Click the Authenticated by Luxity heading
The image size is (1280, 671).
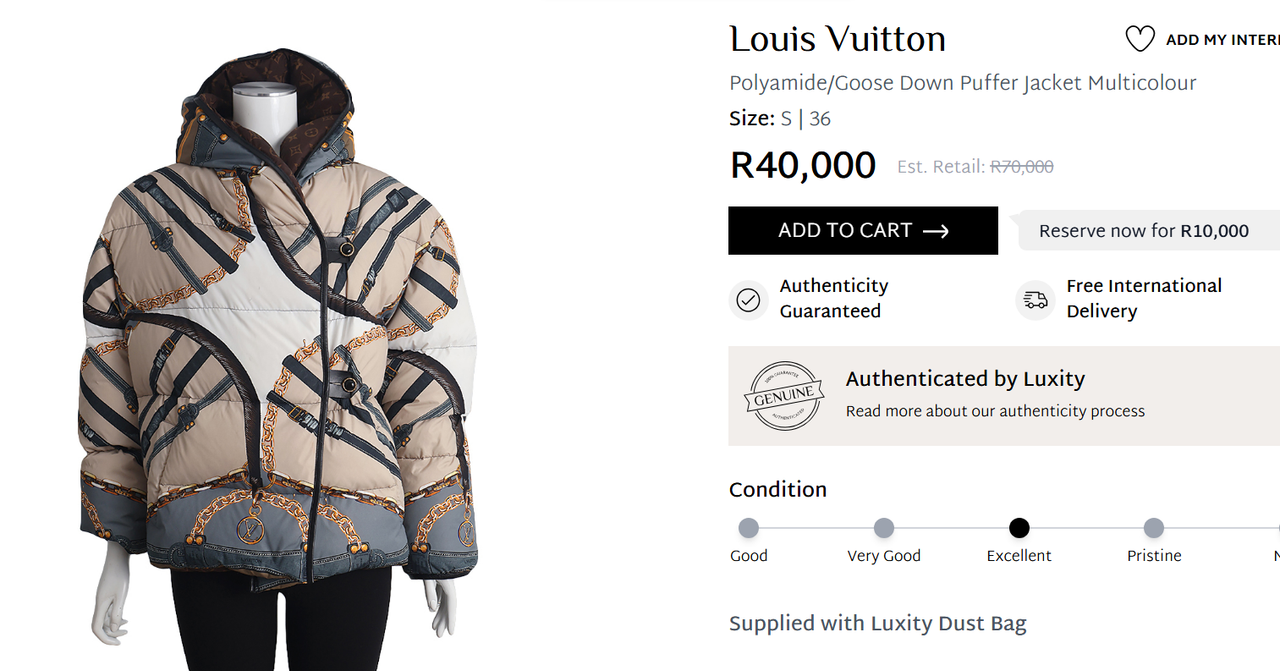pyautogui.click(x=965, y=379)
